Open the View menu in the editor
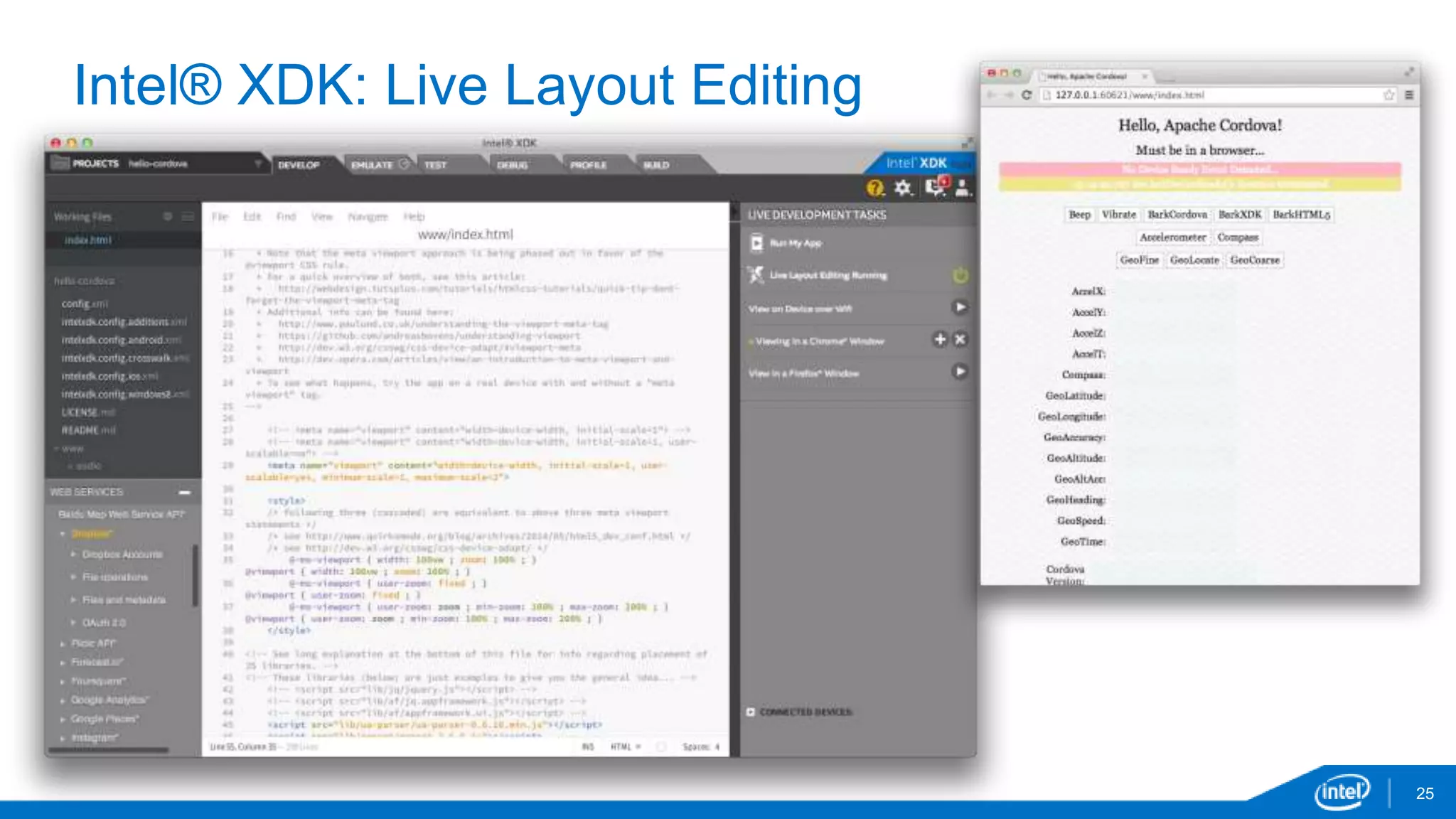 click(x=322, y=216)
